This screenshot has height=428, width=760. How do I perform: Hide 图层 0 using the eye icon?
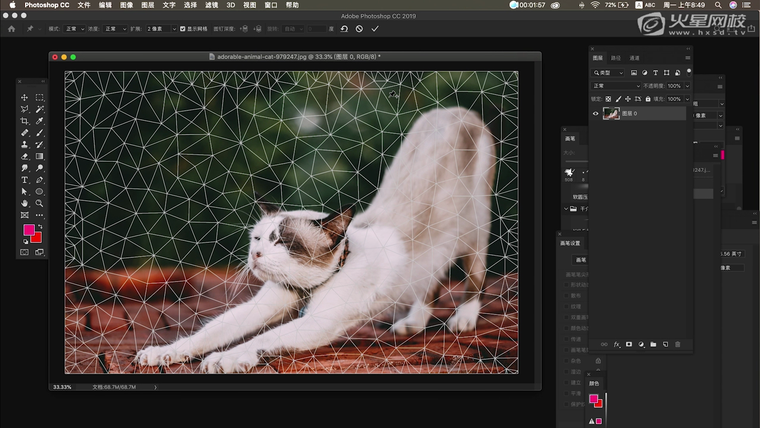coord(596,114)
